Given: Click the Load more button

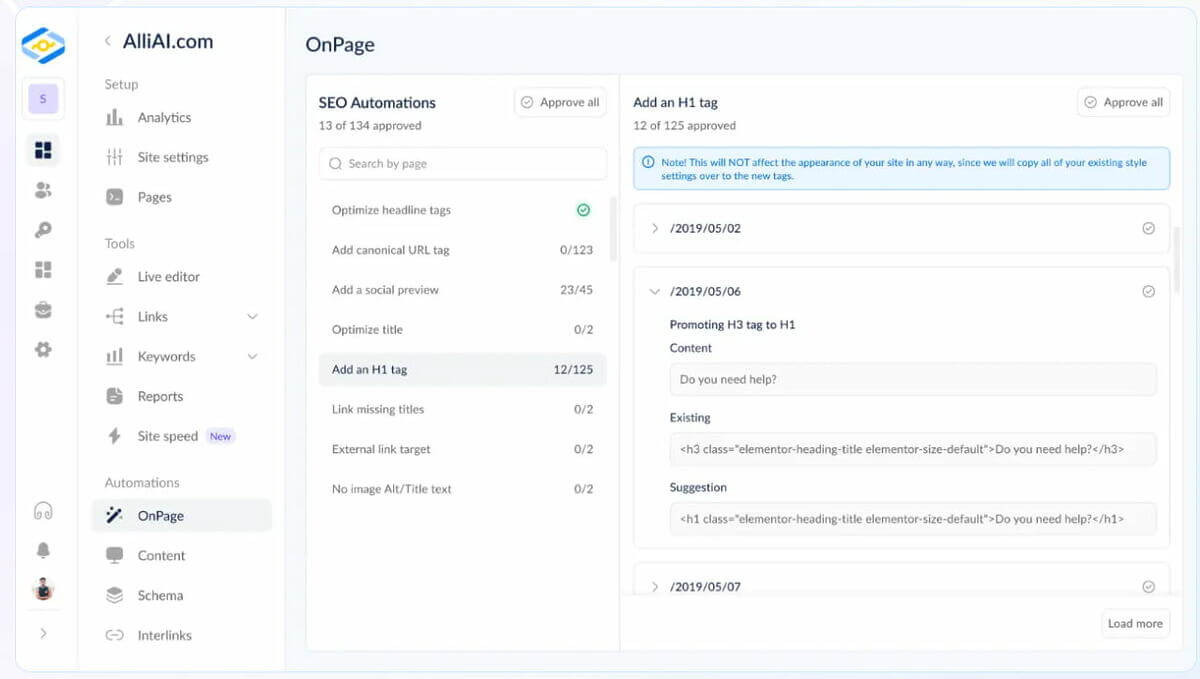Looking at the screenshot, I should (x=1135, y=623).
